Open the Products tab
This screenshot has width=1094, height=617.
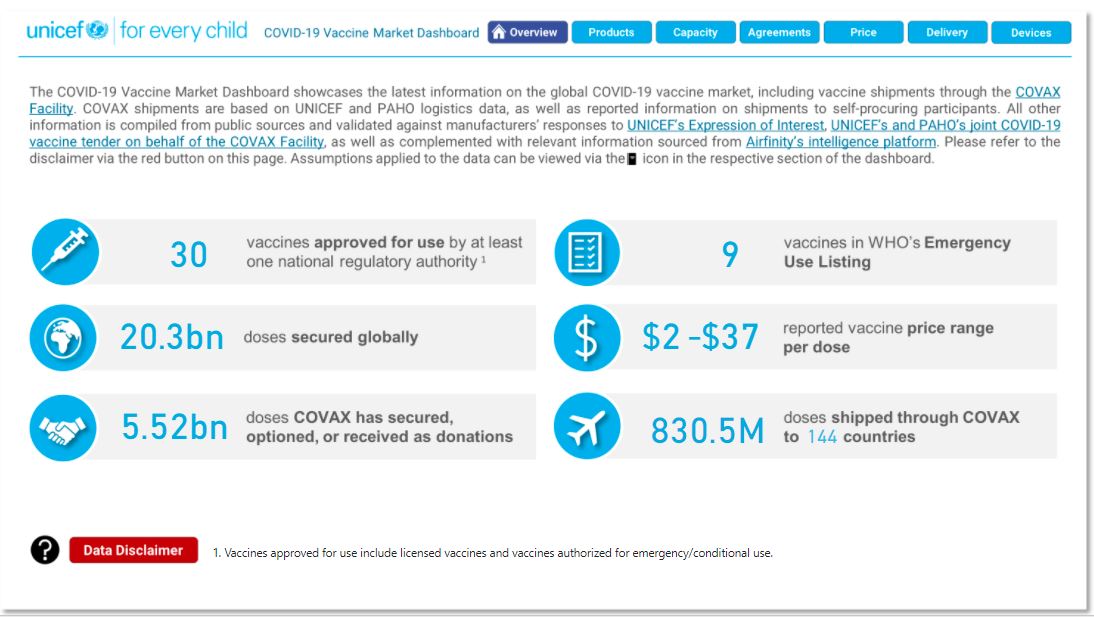[x=611, y=32]
